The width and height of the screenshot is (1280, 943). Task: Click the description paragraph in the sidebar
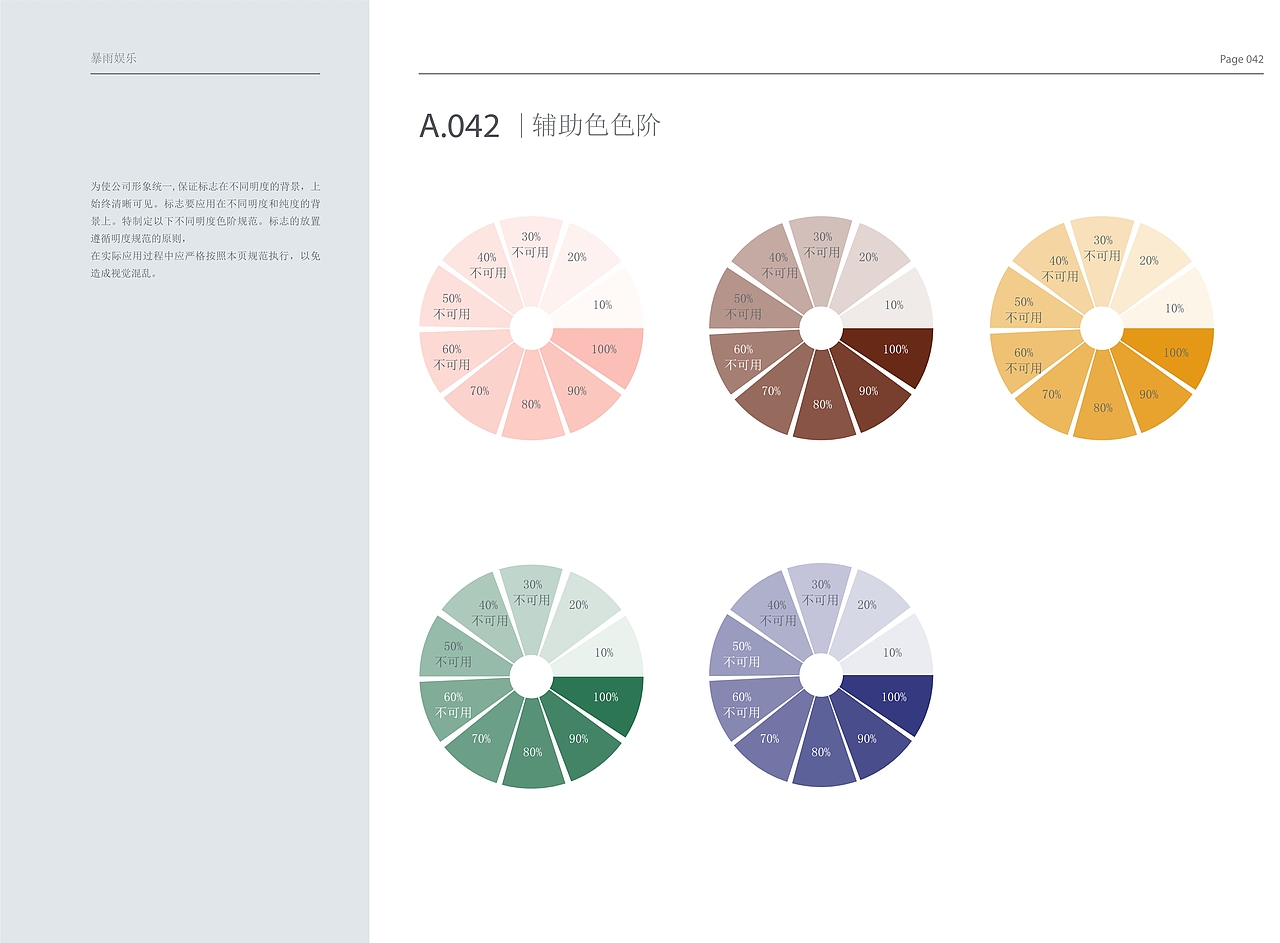pyautogui.click(x=205, y=229)
